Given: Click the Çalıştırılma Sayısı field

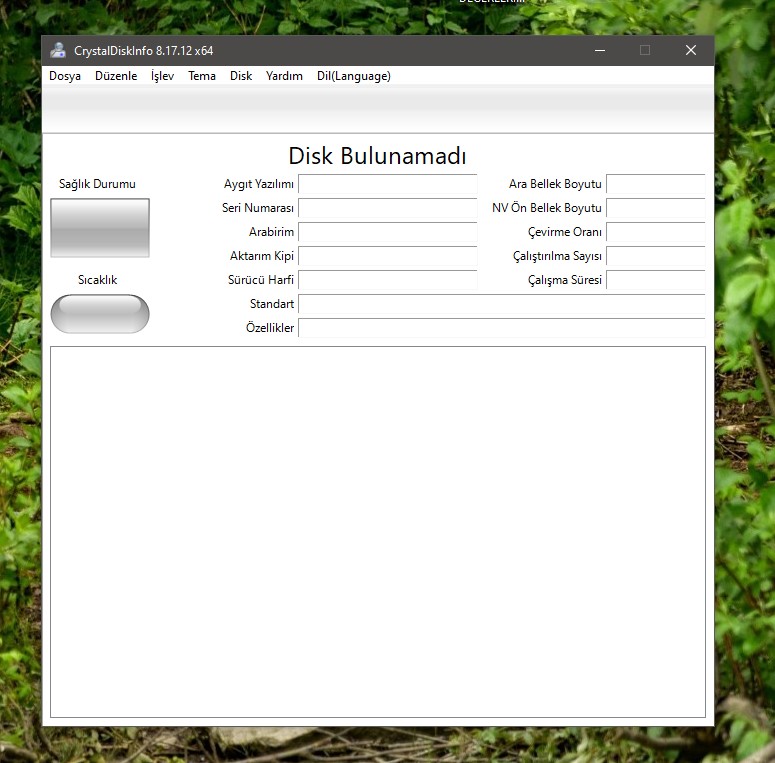Looking at the screenshot, I should 656,256.
